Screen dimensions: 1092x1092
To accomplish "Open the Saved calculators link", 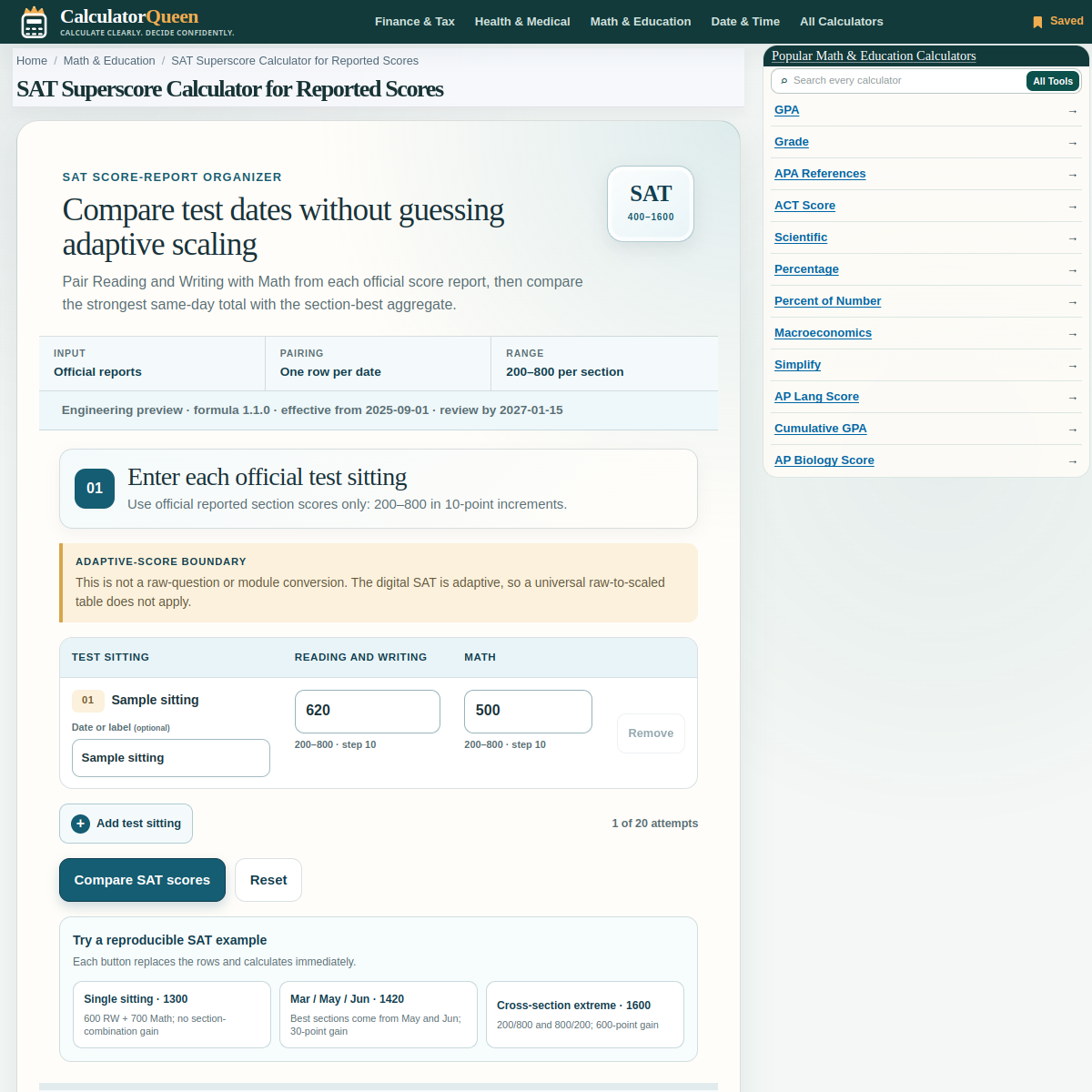I will 1058,21.
